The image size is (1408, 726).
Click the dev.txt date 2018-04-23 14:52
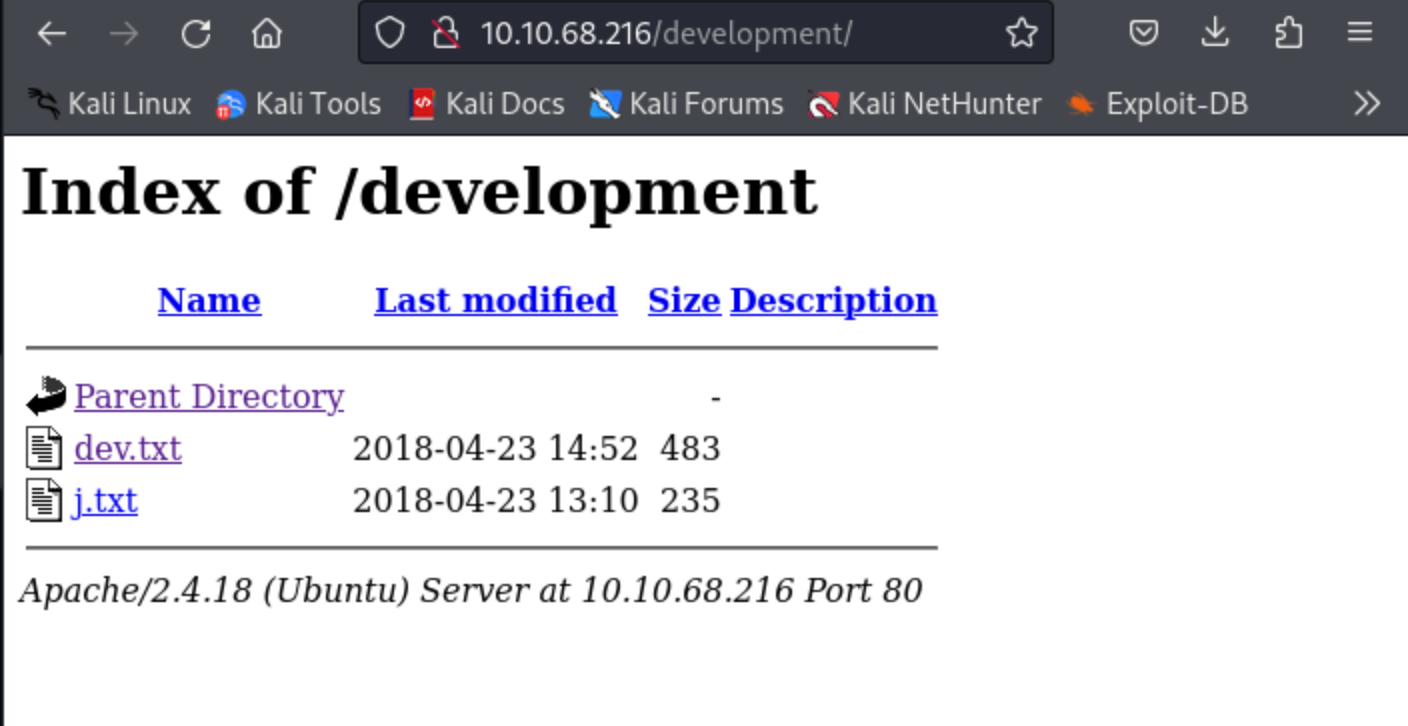coord(495,448)
